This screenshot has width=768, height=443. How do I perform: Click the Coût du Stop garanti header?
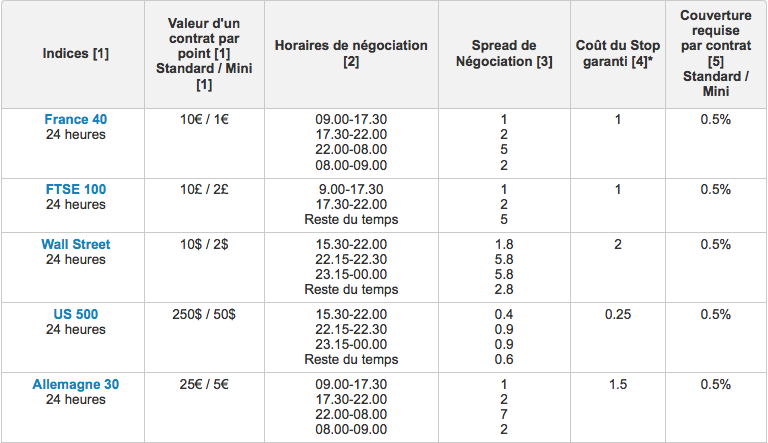[x=618, y=53]
